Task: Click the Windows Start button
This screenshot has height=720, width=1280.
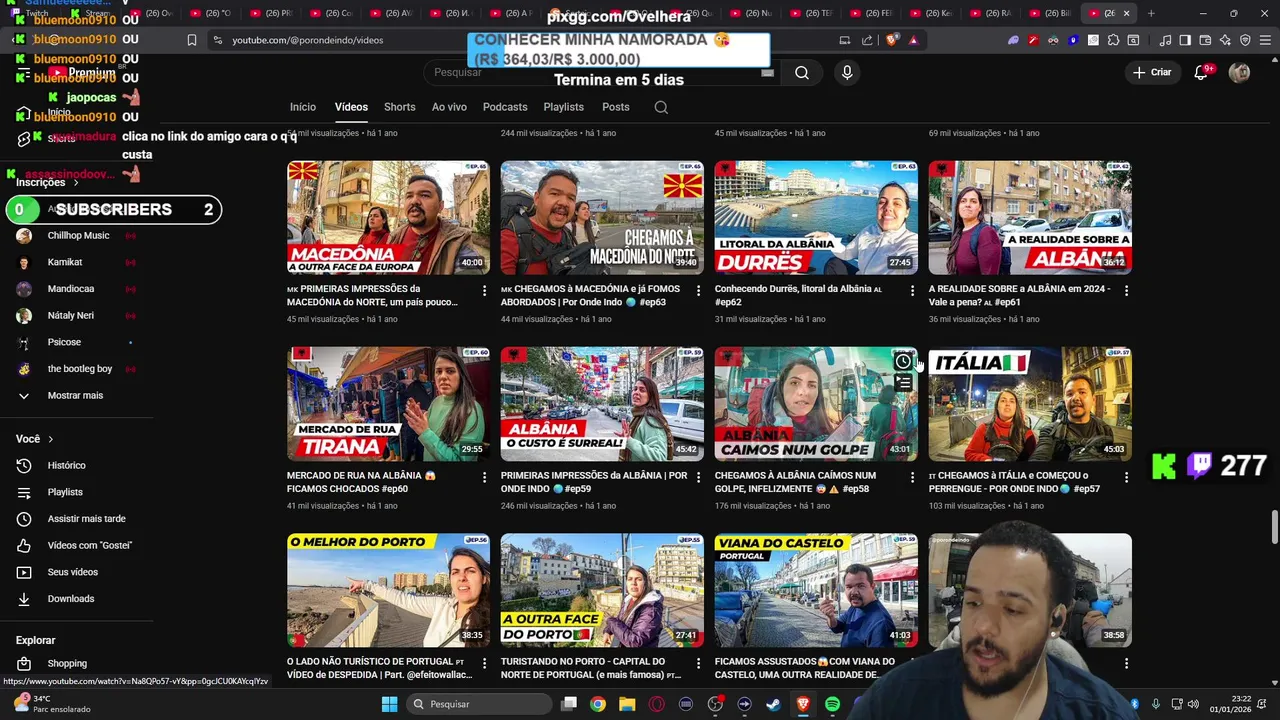Action: coord(389,704)
